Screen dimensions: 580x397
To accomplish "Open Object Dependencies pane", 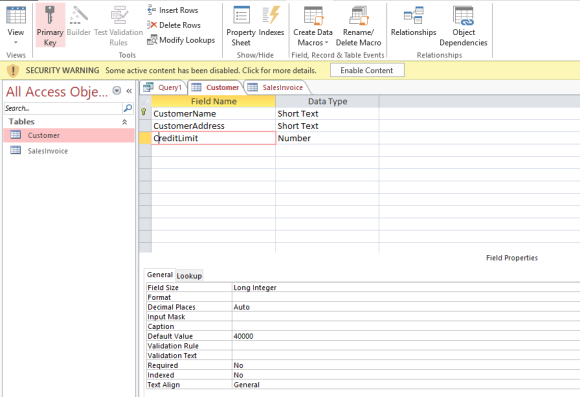I will 463,25.
